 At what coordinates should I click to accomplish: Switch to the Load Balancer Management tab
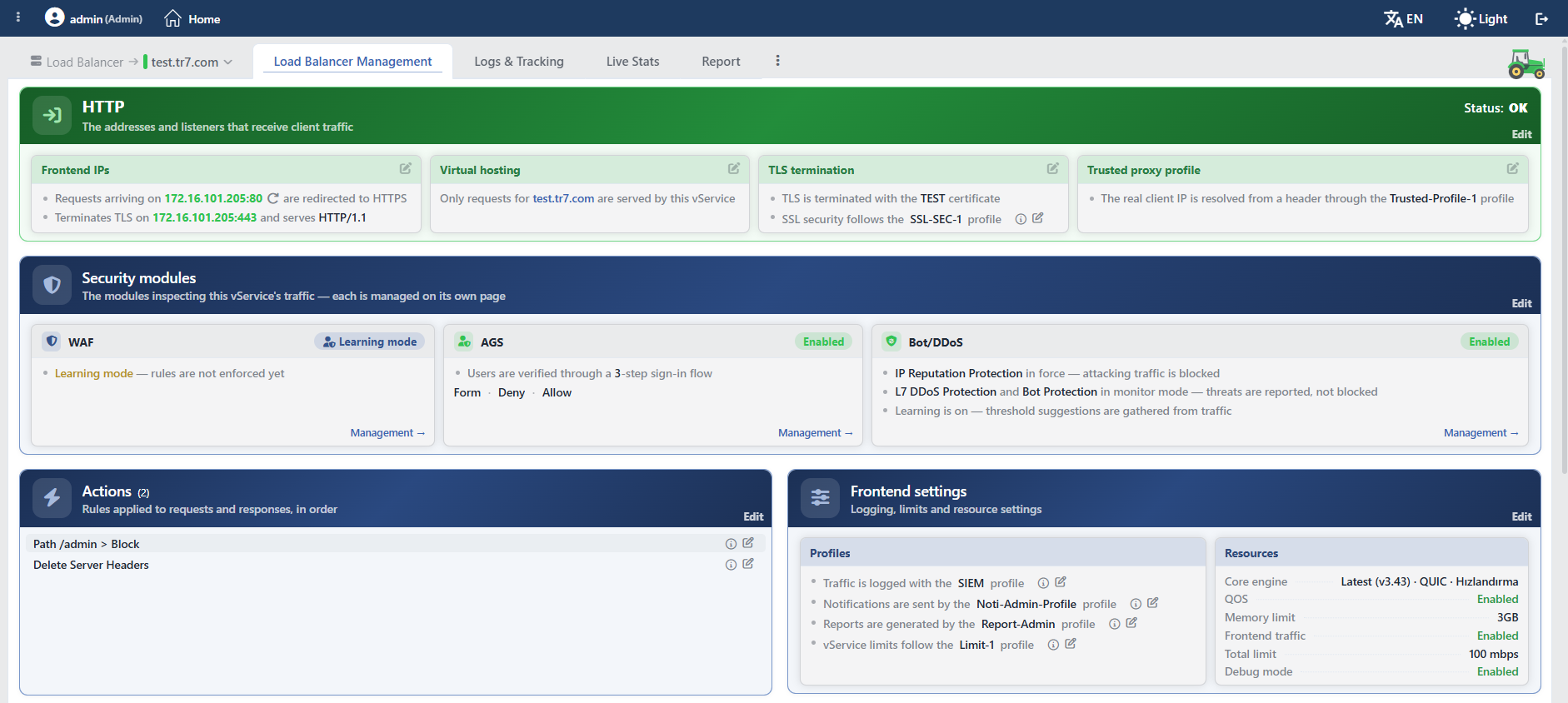(x=352, y=62)
